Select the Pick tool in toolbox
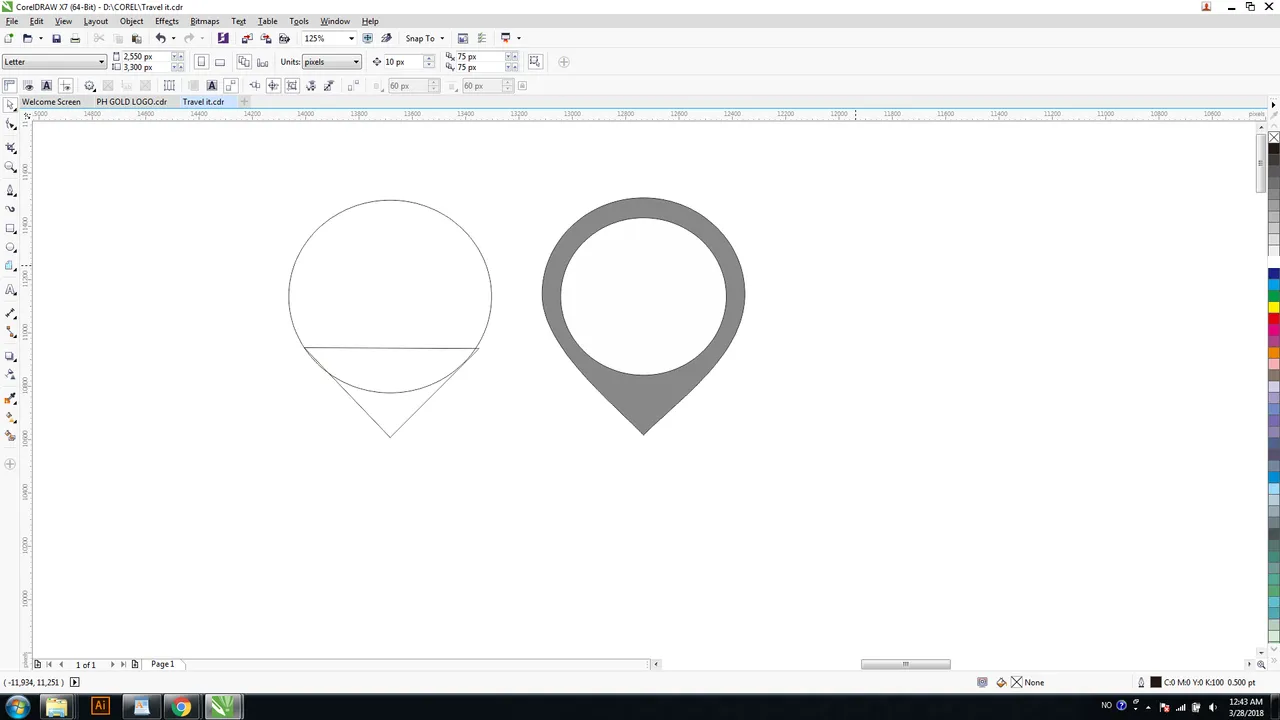The width and height of the screenshot is (1280, 720). 10,104
